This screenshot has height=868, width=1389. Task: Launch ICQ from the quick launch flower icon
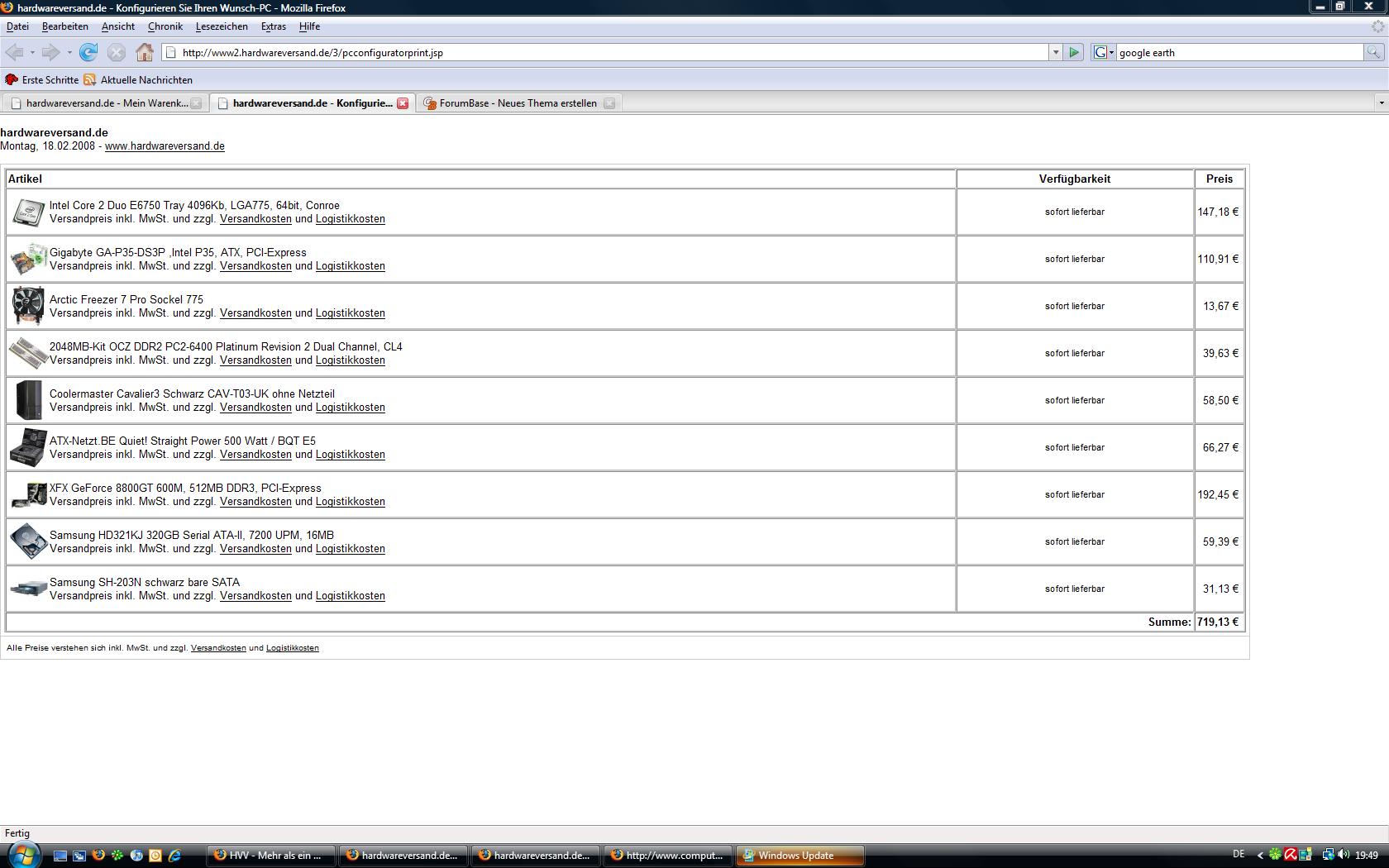tap(117, 856)
